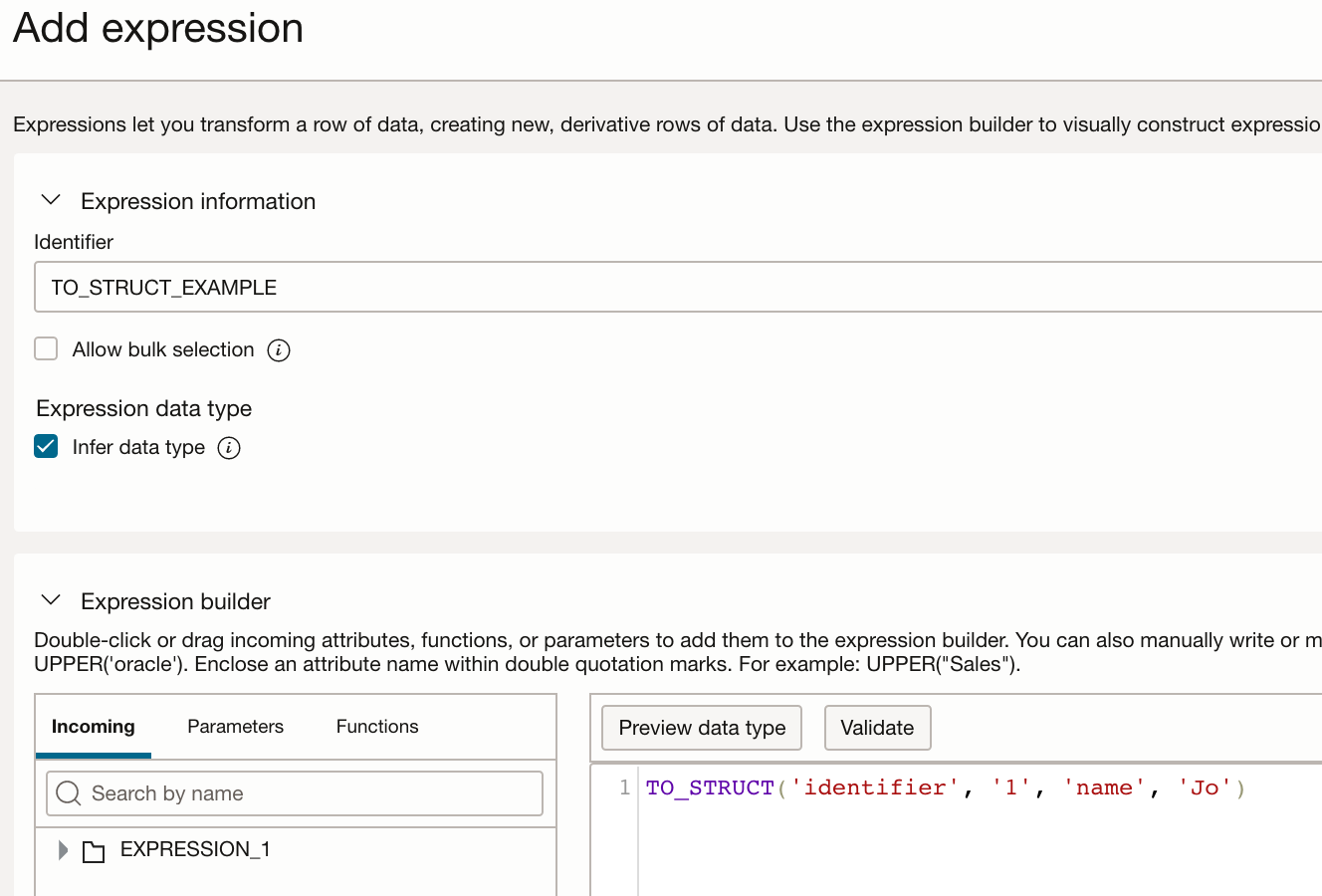The height and width of the screenshot is (896, 1322).
Task: Click line number 1 in editor gutter
Action: [624, 787]
